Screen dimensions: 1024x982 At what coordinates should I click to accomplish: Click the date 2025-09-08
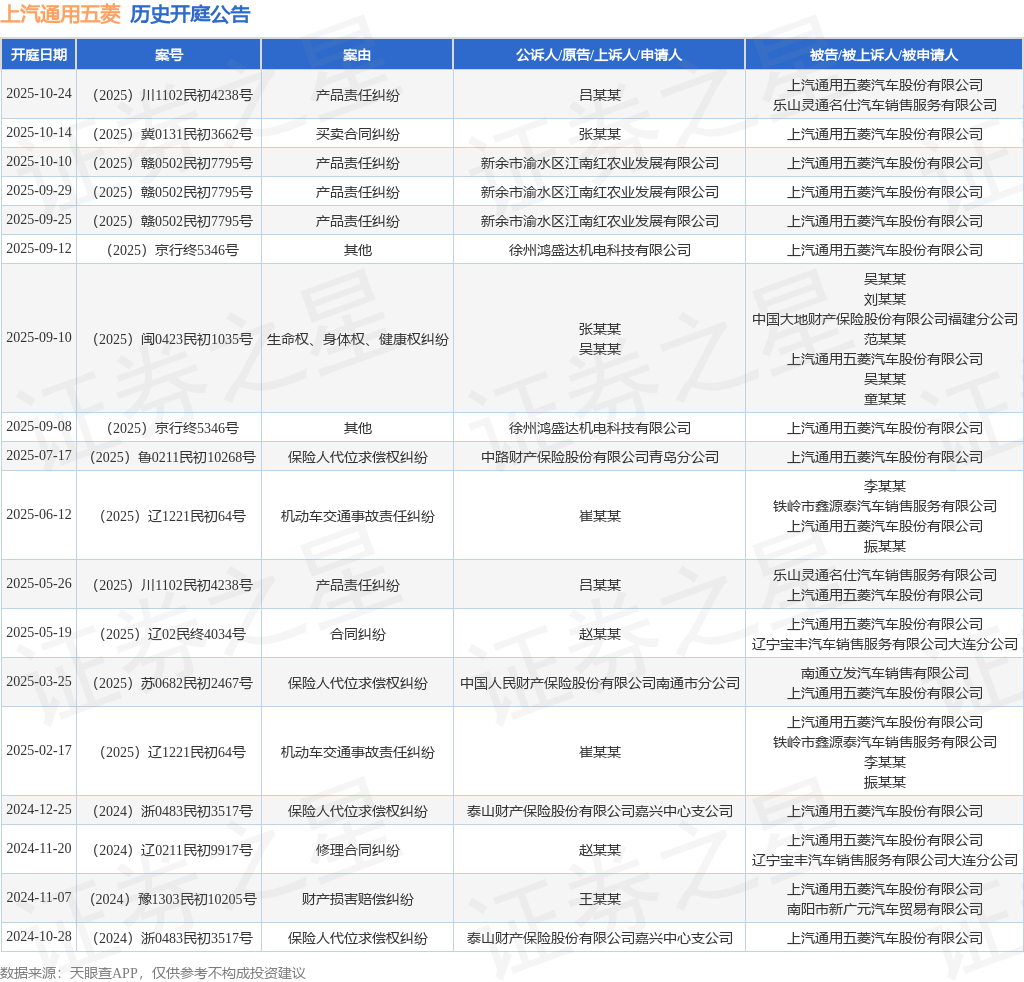(x=39, y=426)
